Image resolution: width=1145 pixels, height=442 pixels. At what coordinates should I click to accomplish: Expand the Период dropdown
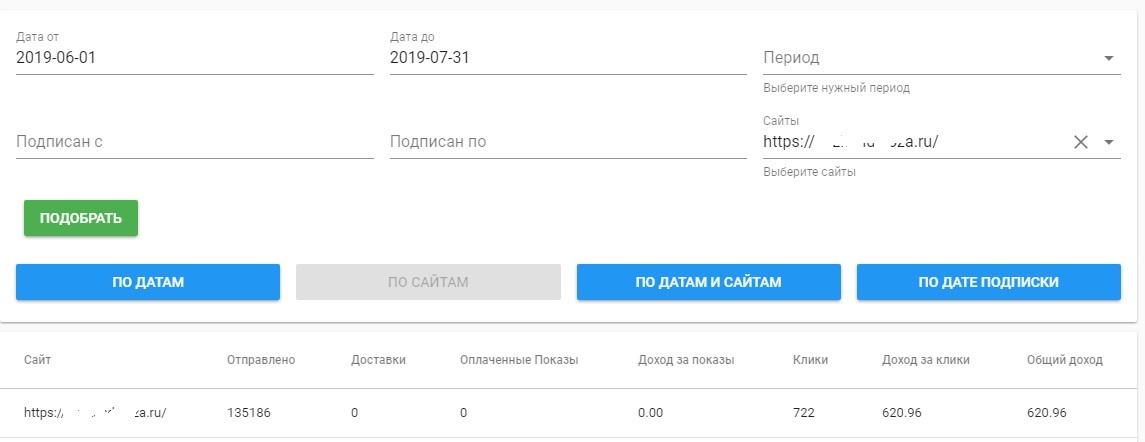point(1108,58)
